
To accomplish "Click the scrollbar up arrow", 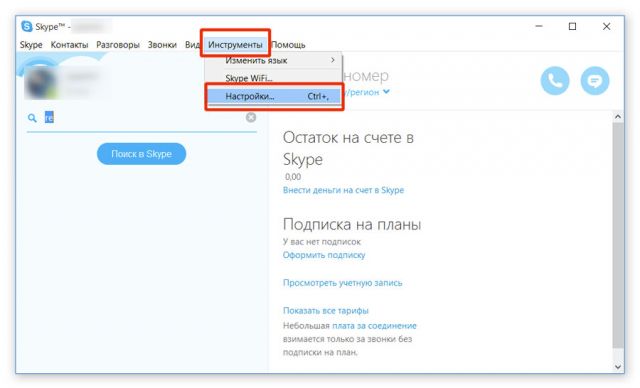I will (x=618, y=117).
